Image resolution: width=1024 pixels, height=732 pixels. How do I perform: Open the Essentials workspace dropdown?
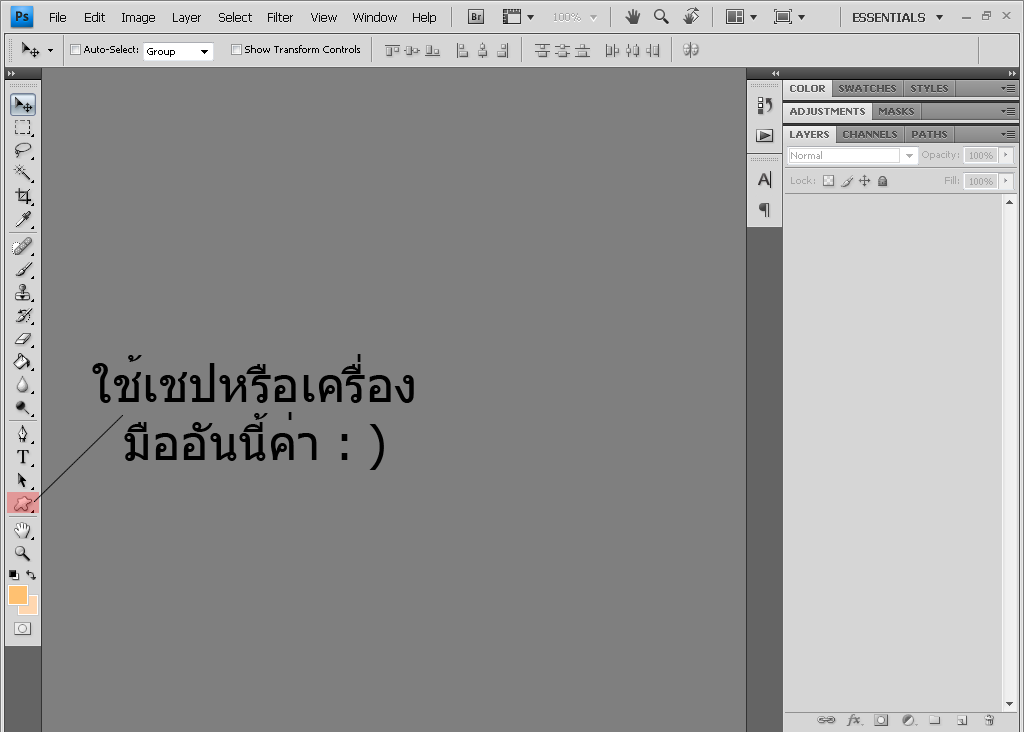pyautogui.click(x=897, y=18)
